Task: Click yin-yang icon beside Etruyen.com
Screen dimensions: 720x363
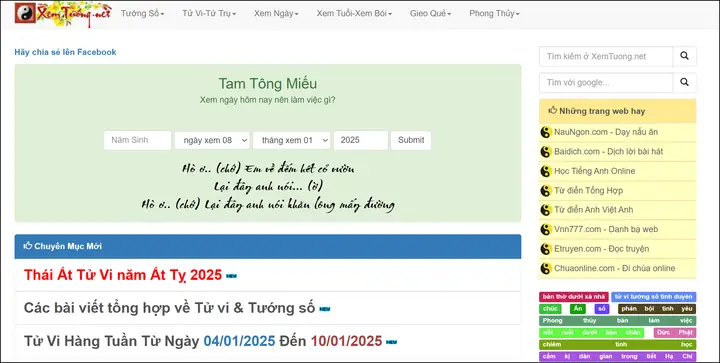Action: click(546, 249)
